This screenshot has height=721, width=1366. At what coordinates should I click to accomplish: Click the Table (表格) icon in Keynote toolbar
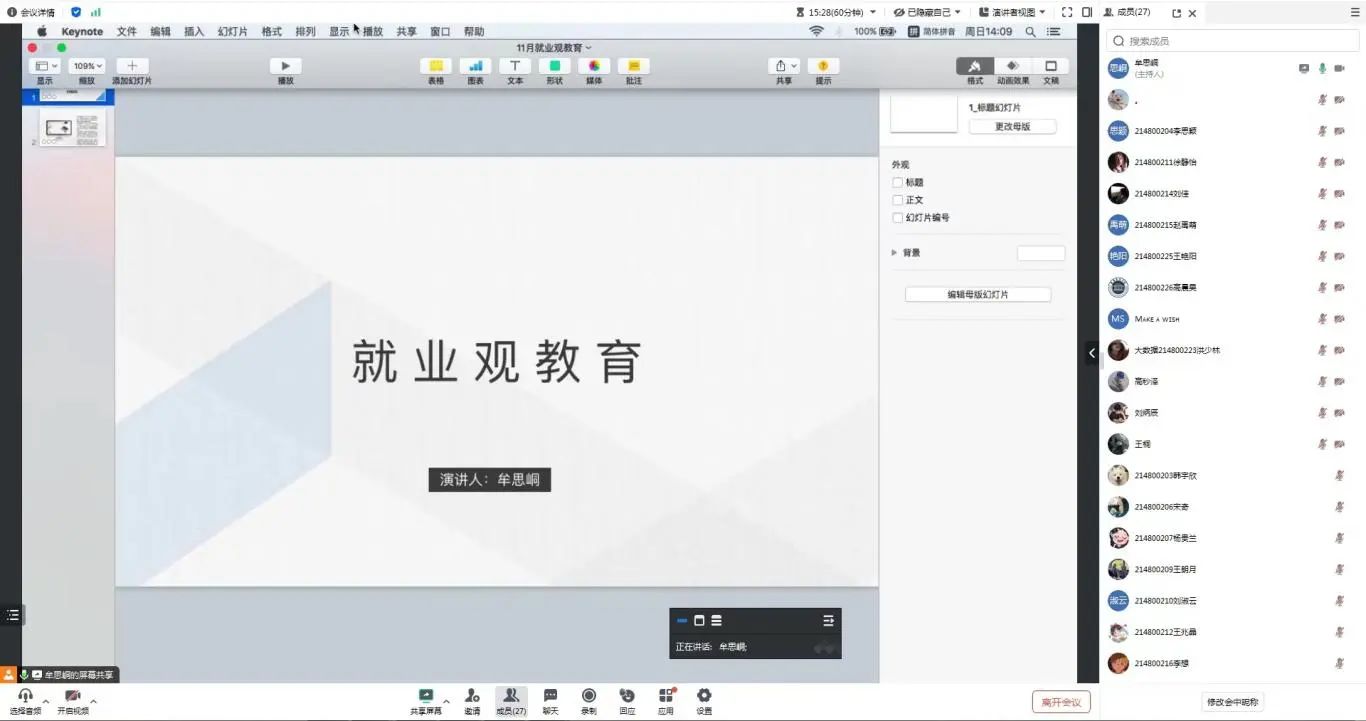click(x=436, y=66)
